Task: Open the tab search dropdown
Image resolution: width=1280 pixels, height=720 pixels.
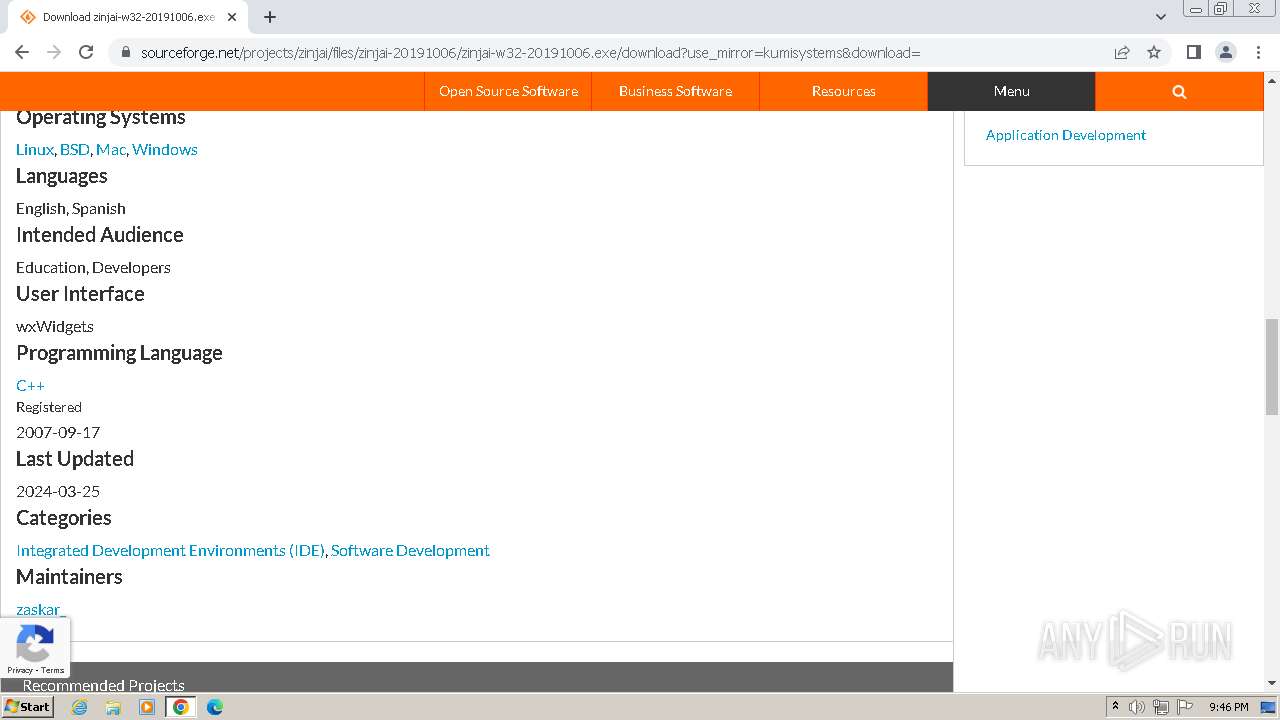Action: pos(1161,17)
